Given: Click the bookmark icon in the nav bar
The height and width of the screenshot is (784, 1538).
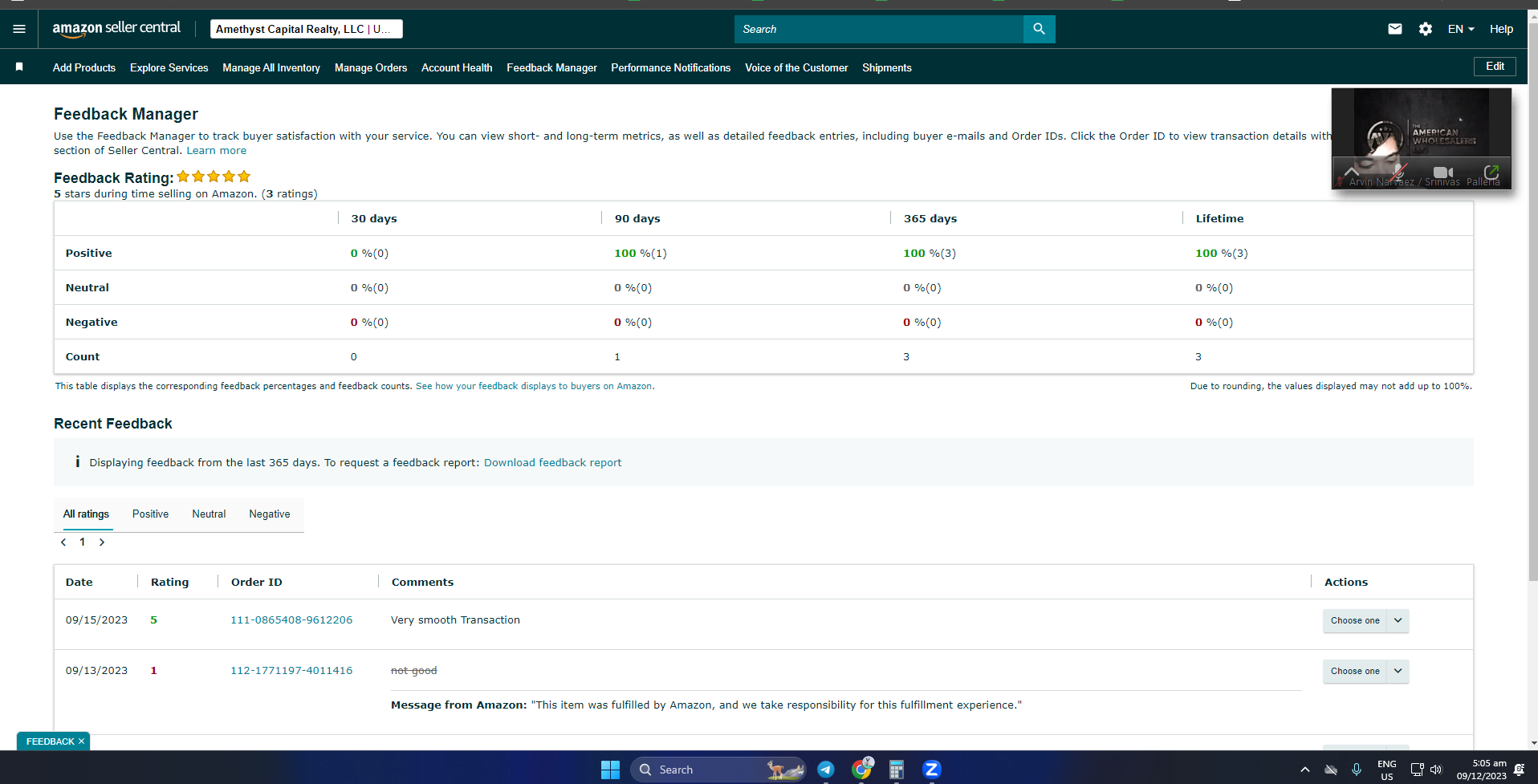Looking at the screenshot, I should click(19, 67).
